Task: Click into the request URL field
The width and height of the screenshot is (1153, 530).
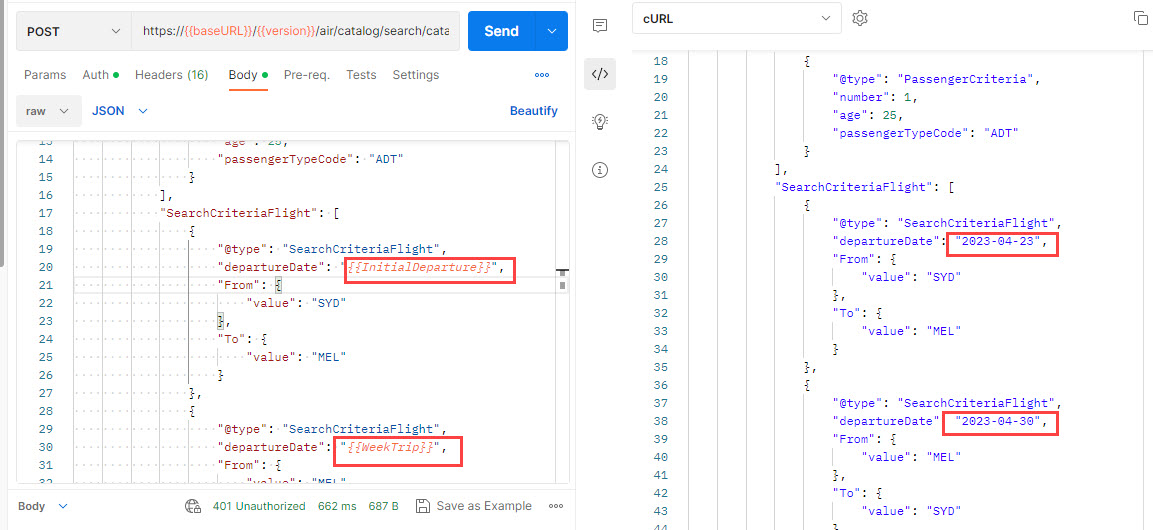Action: point(295,31)
